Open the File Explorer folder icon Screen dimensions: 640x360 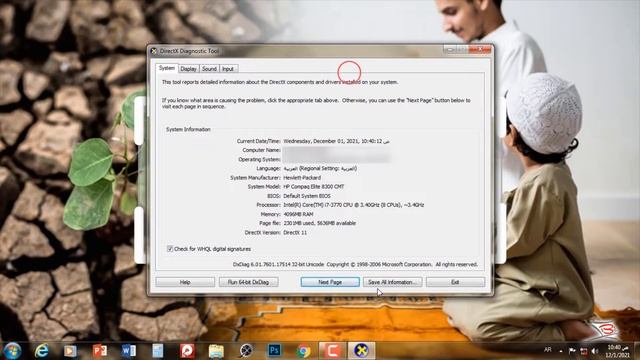(x=216, y=351)
